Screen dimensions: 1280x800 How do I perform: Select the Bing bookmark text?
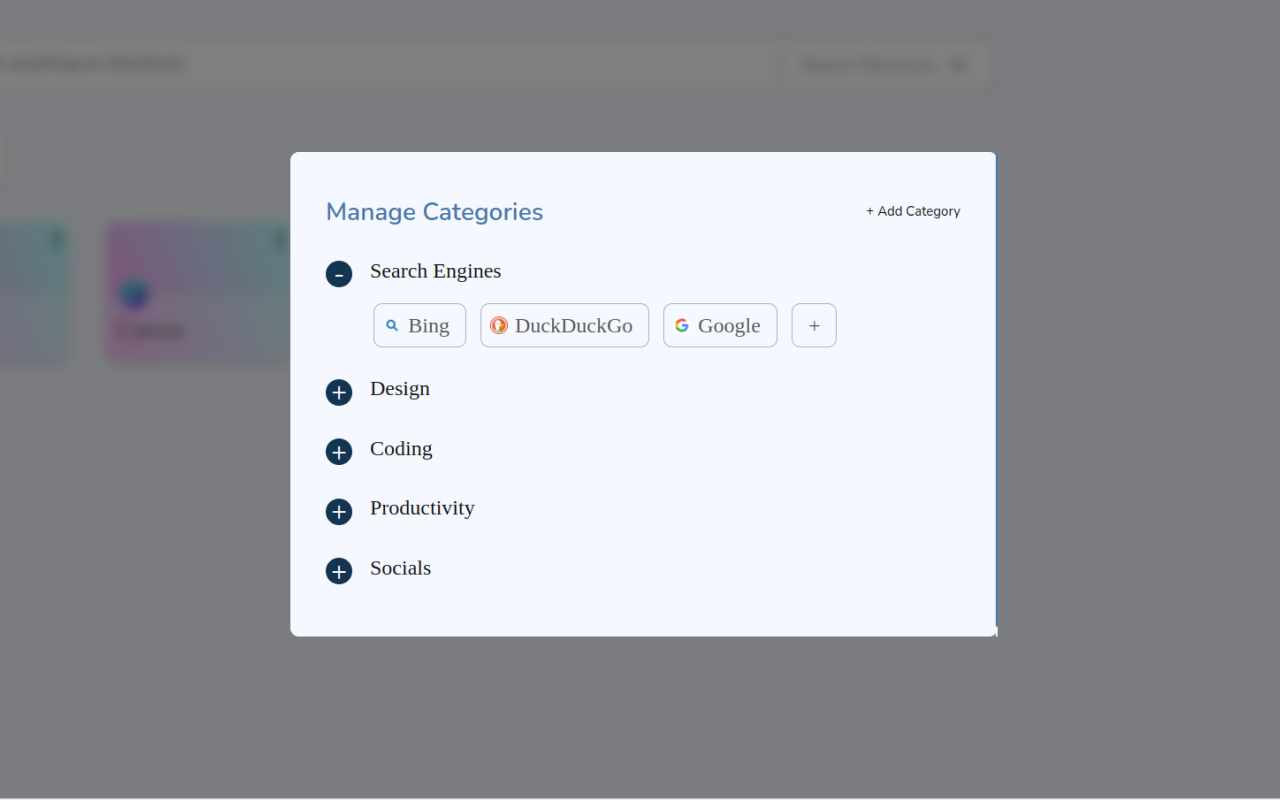click(x=429, y=326)
